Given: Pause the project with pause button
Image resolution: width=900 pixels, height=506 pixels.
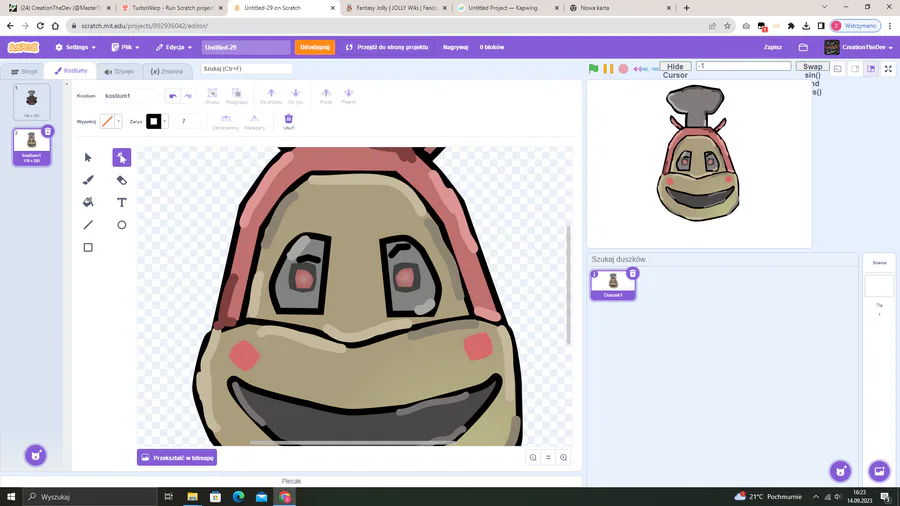Looking at the screenshot, I should point(608,69).
